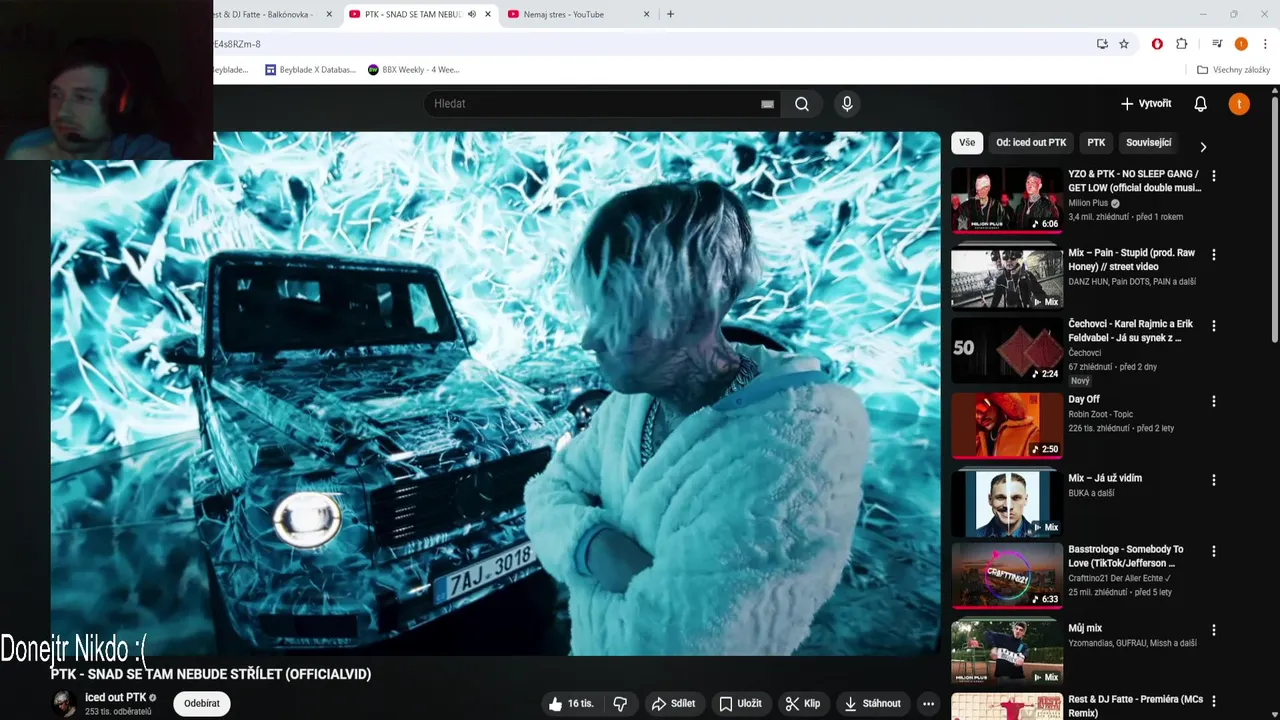This screenshot has width=1280, height=720.
Task: Click the video title PTK - SNAD SE TAM NEBUDE STŘÍLET
Action: (211, 674)
